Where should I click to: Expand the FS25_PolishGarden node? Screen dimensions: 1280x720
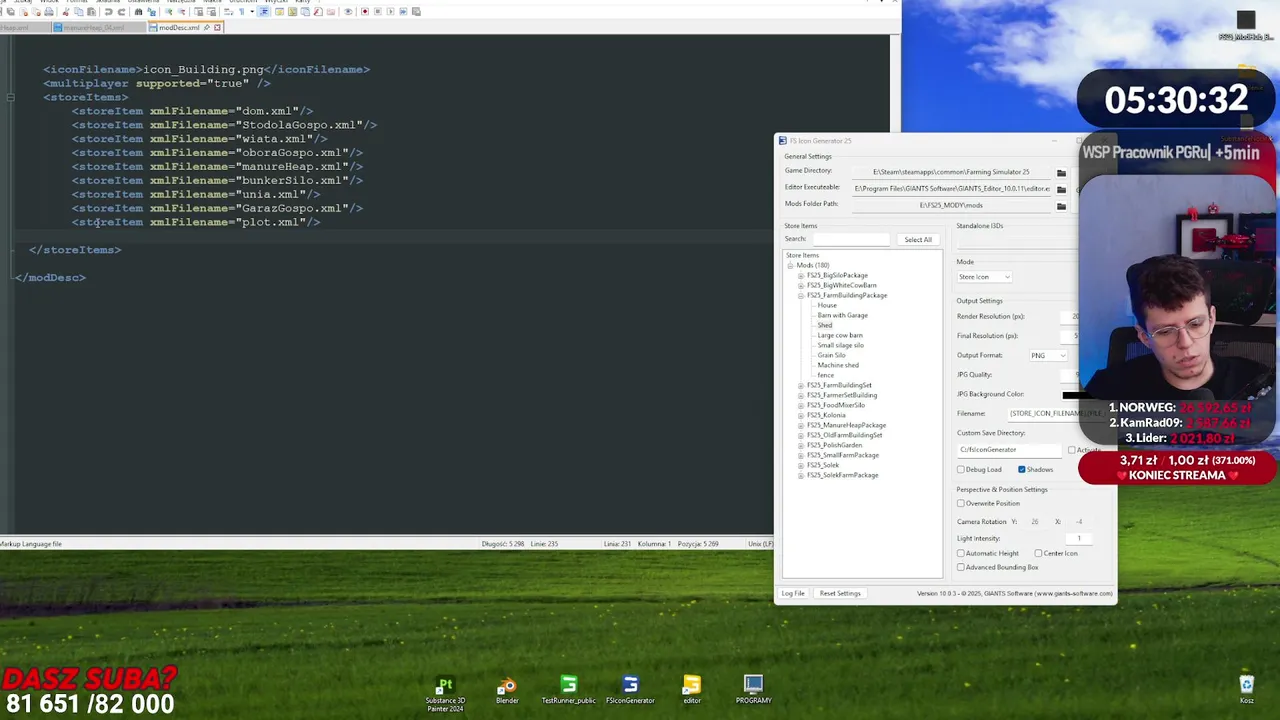coord(801,445)
